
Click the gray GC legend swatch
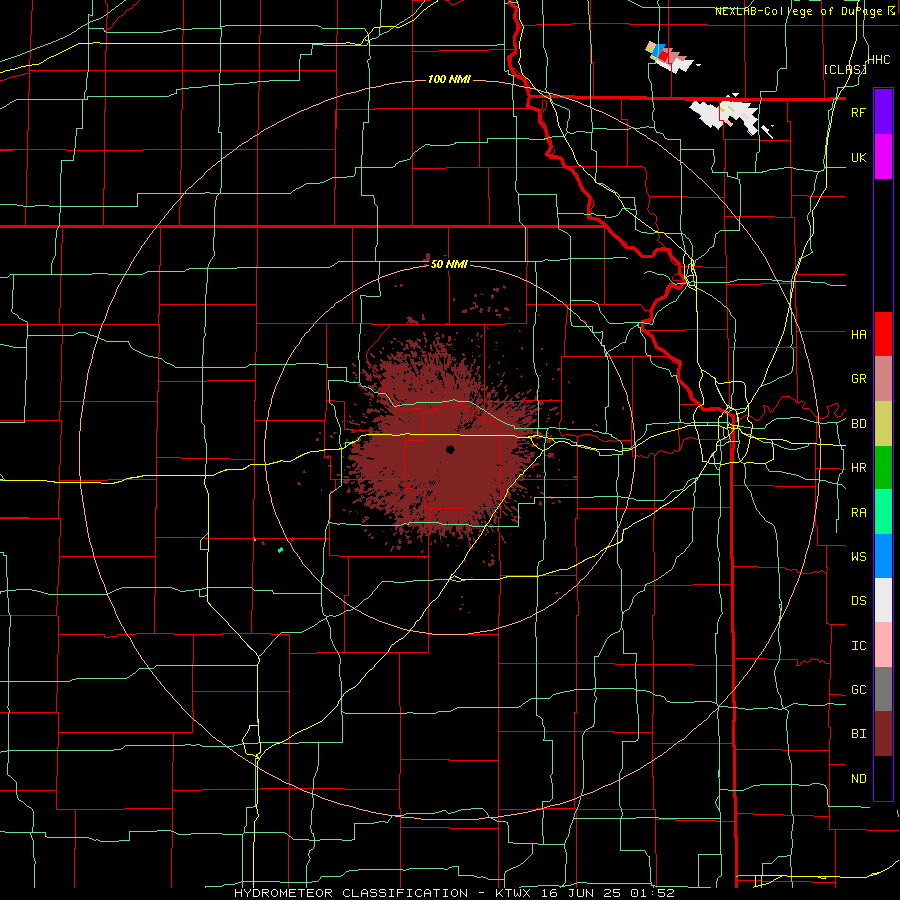click(883, 689)
